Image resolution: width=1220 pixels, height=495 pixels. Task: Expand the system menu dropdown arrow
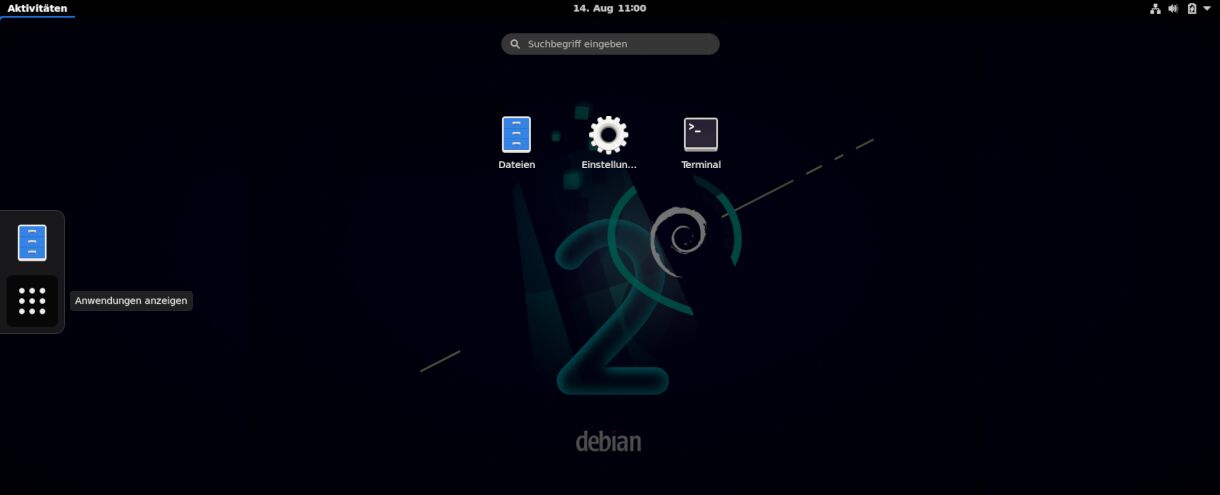1207,8
